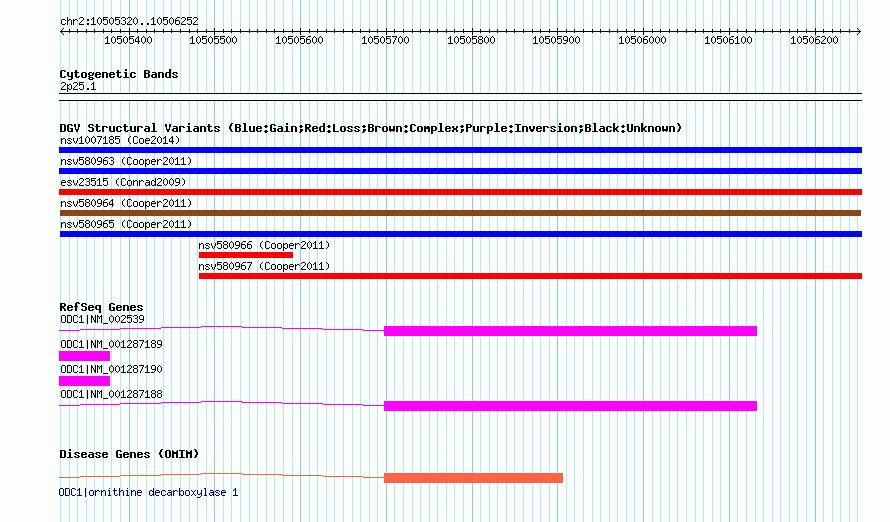Click the blue bar under nsv580963
The image size is (890, 522).
pyautogui.click(x=460, y=171)
